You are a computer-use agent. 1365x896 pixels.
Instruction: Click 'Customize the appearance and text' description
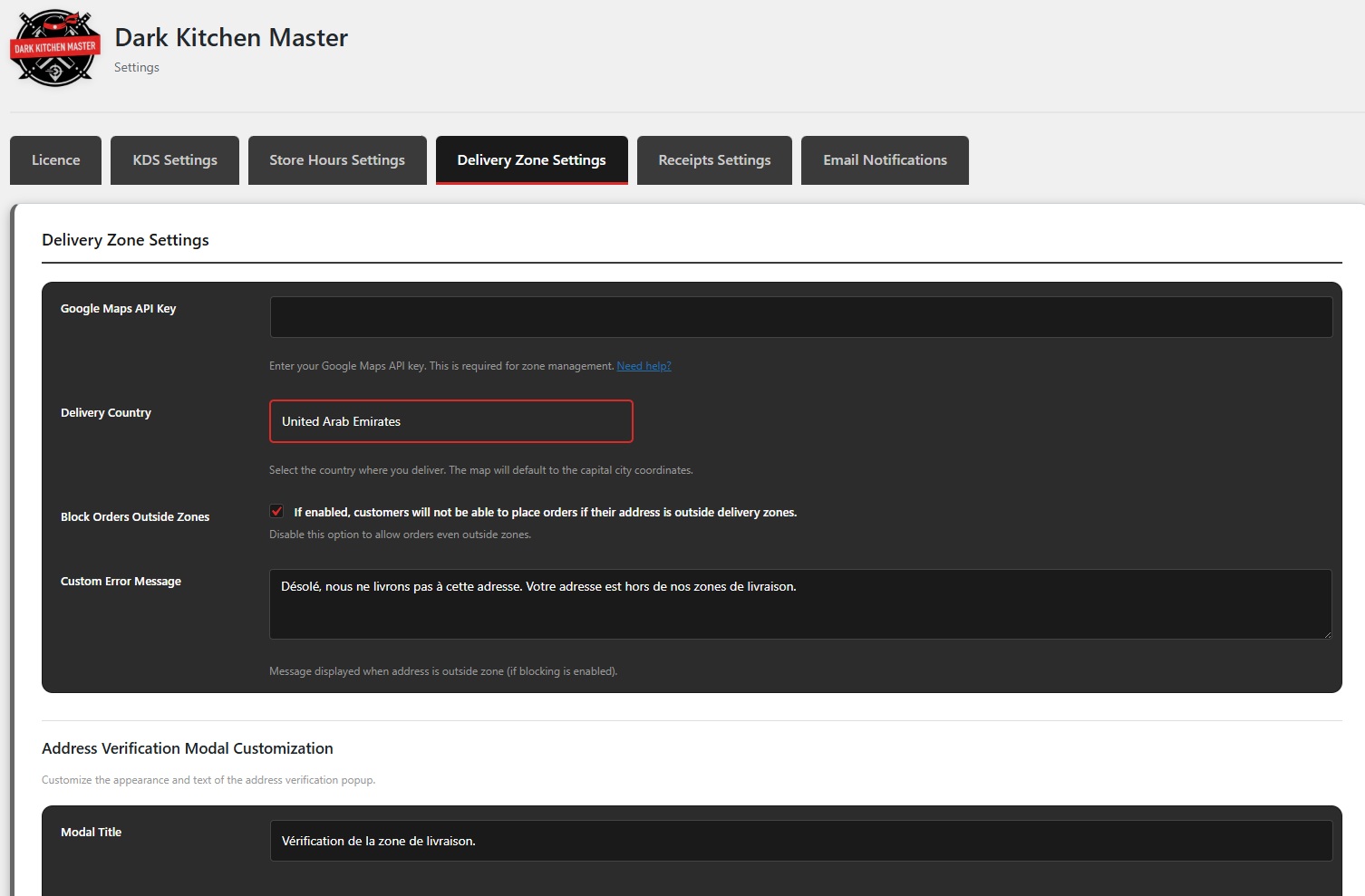(x=208, y=780)
